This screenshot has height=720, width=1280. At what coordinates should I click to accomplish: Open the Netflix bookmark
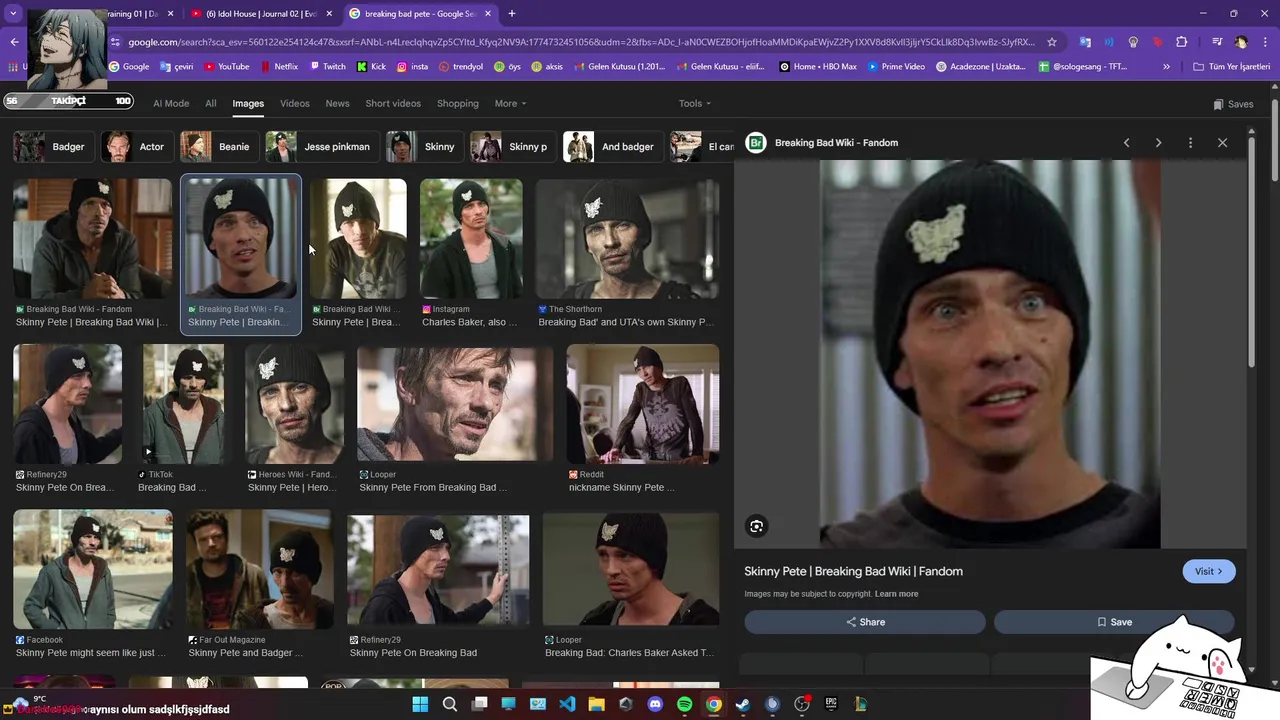click(x=279, y=67)
